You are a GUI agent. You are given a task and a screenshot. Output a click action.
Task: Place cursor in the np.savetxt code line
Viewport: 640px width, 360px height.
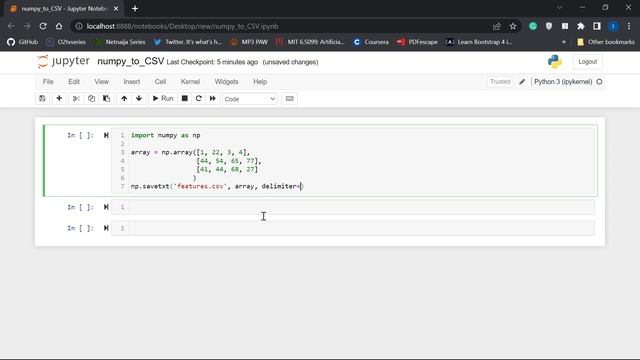point(217,186)
